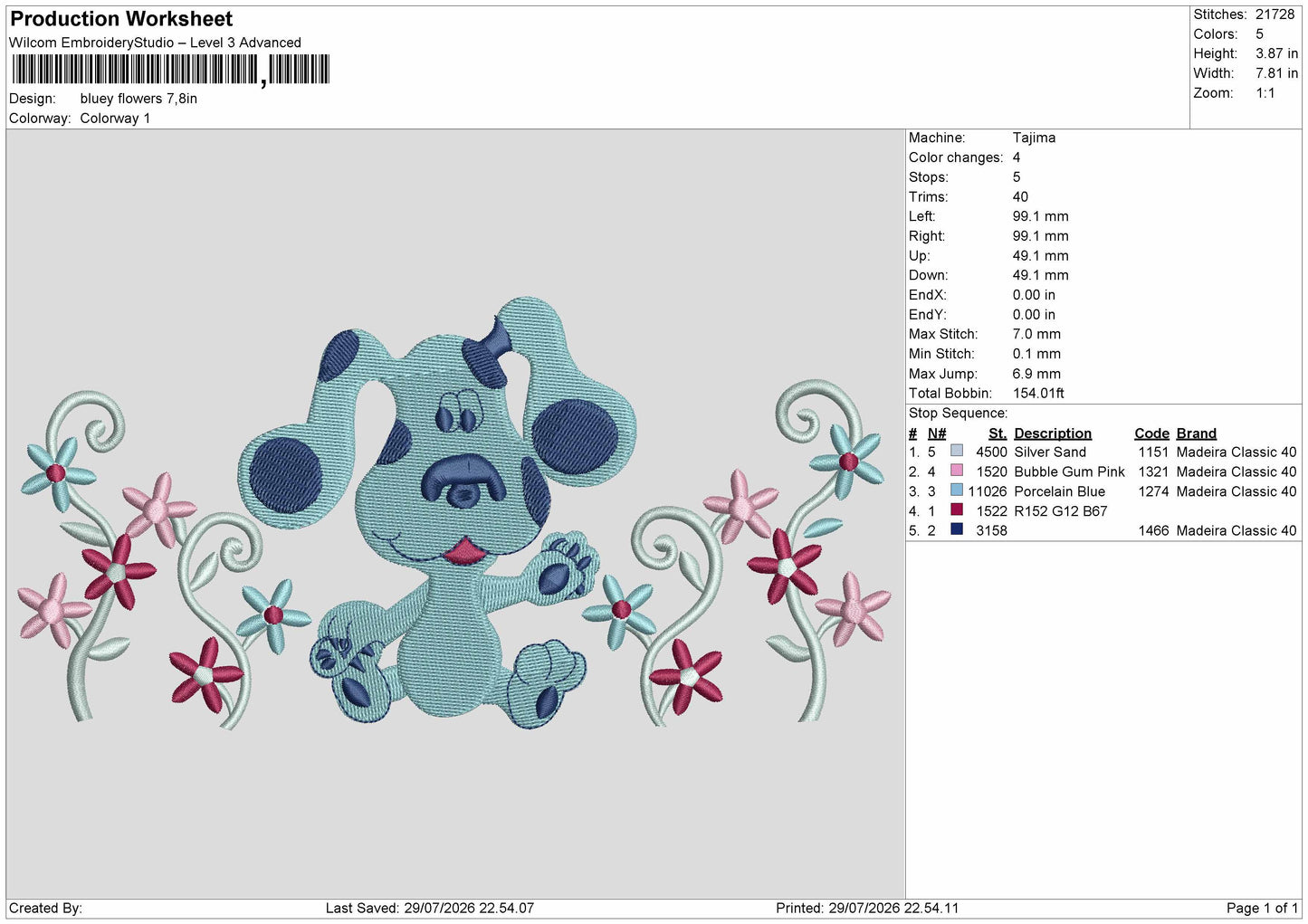Image resolution: width=1308 pixels, height=924 pixels.
Task: Click the Max Jump value 6.9 mm
Action: point(1036,374)
